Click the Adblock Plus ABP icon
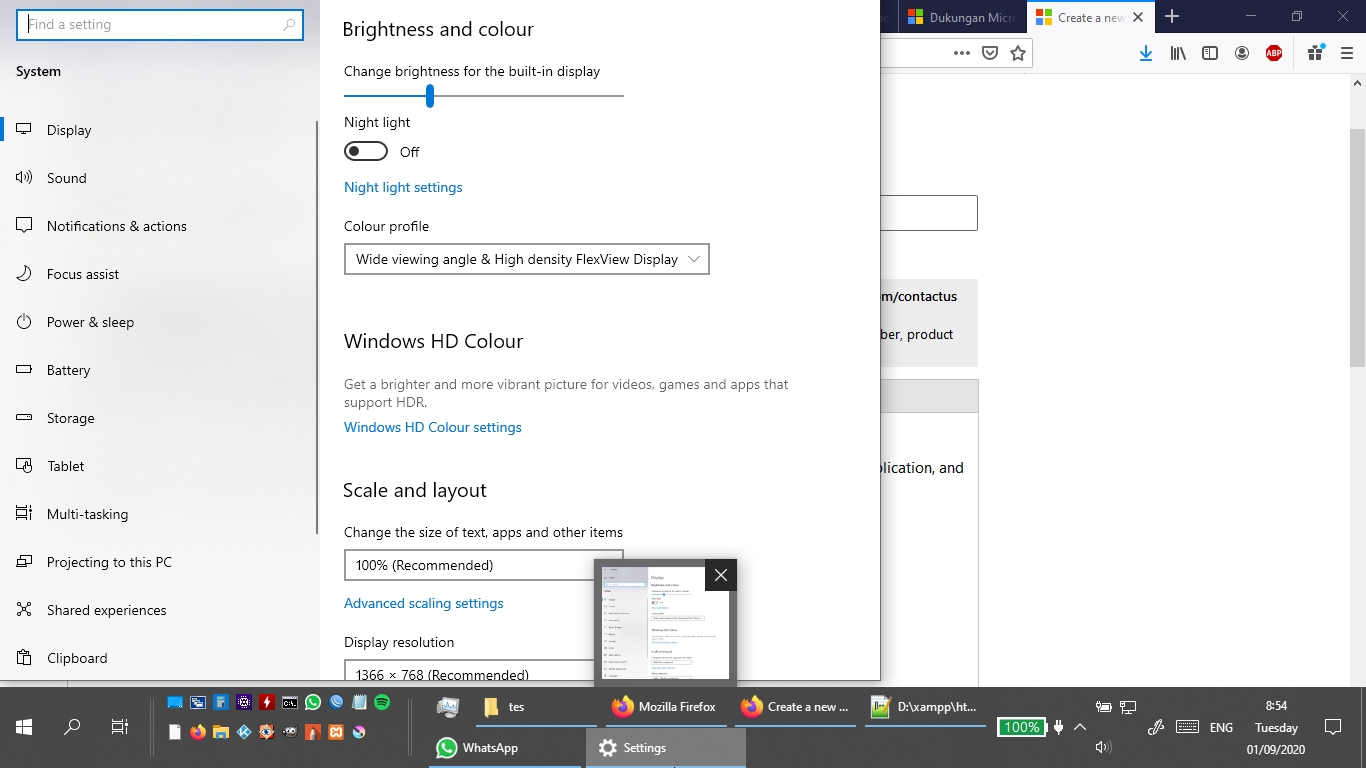 [x=1274, y=53]
